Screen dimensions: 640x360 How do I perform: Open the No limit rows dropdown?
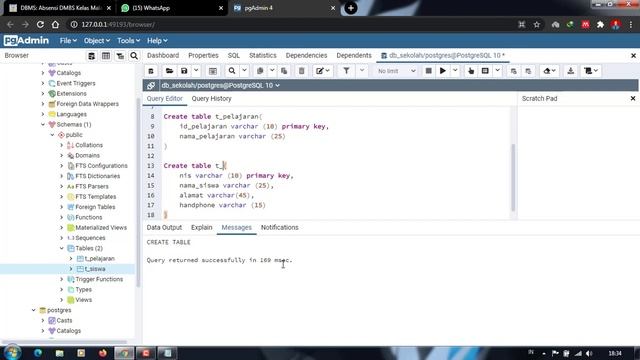(396, 71)
